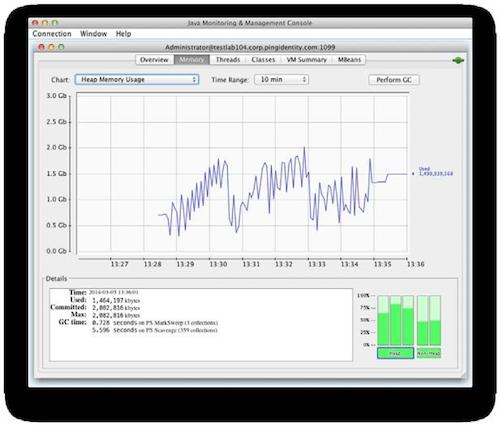Close the inner Administrator connection window
Image resolution: width=500 pixels, height=425 pixels.
point(41,47)
